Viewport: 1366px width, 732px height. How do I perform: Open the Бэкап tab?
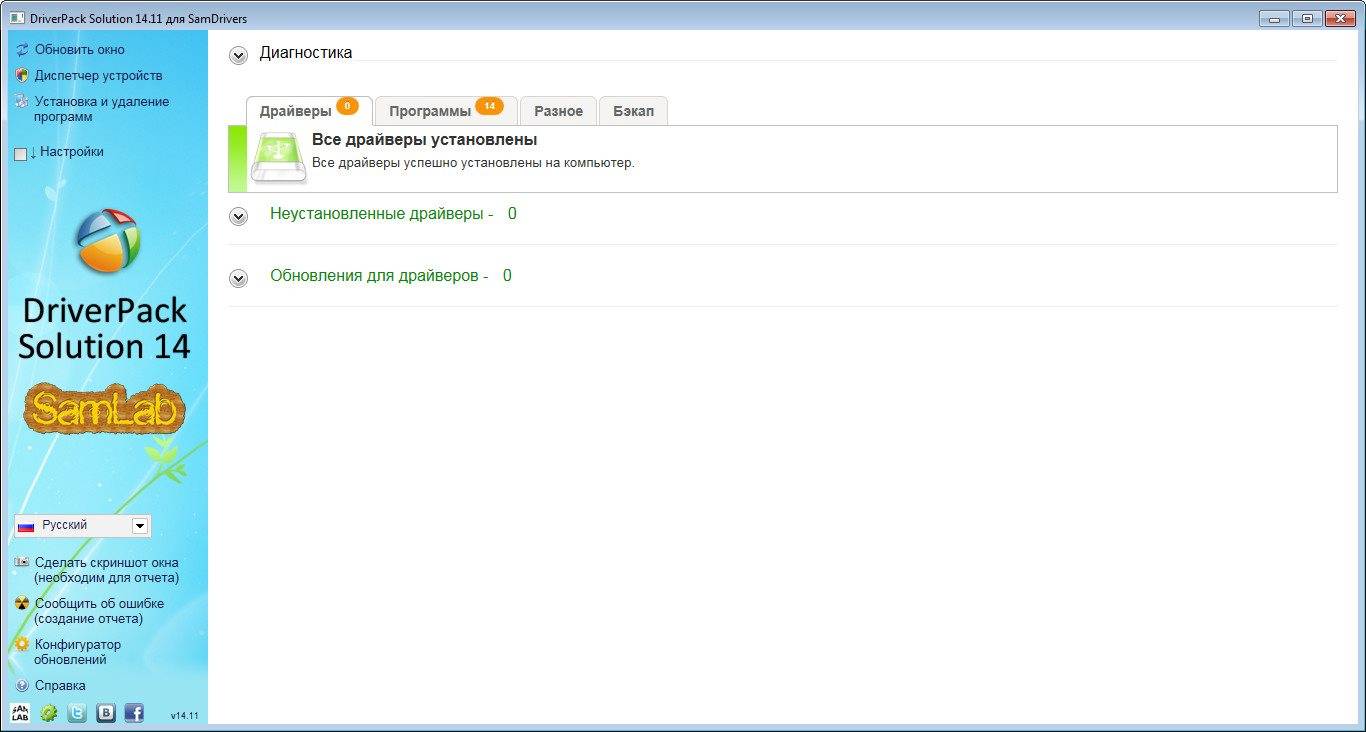(633, 110)
